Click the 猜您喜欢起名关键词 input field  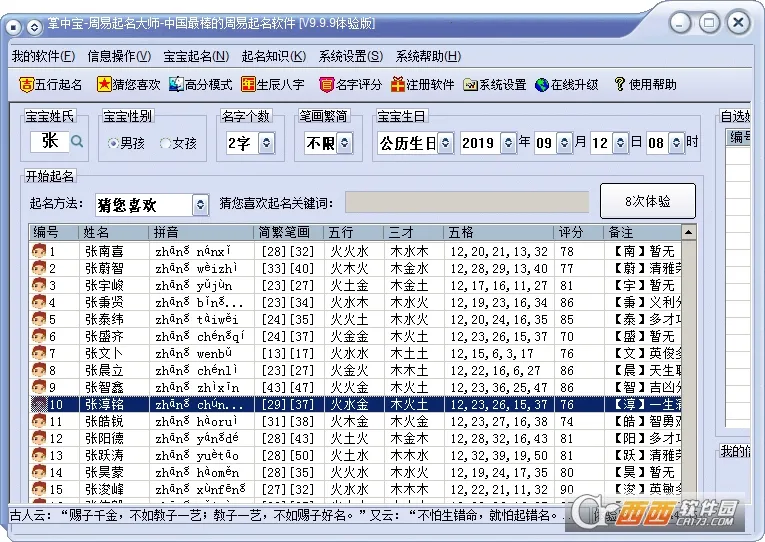pyautogui.click(x=467, y=203)
